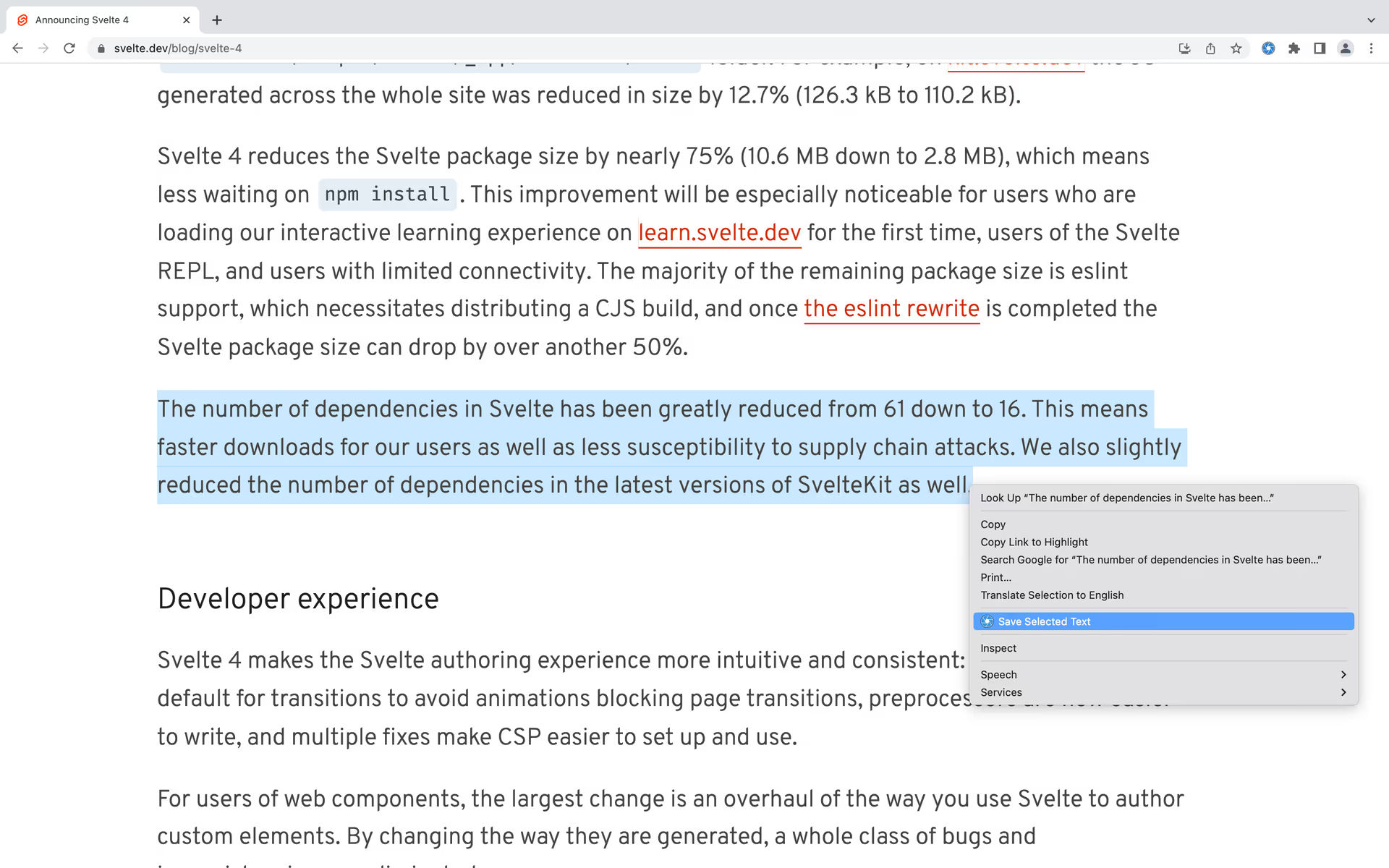Open the tab search chevron

point(1371,20)
